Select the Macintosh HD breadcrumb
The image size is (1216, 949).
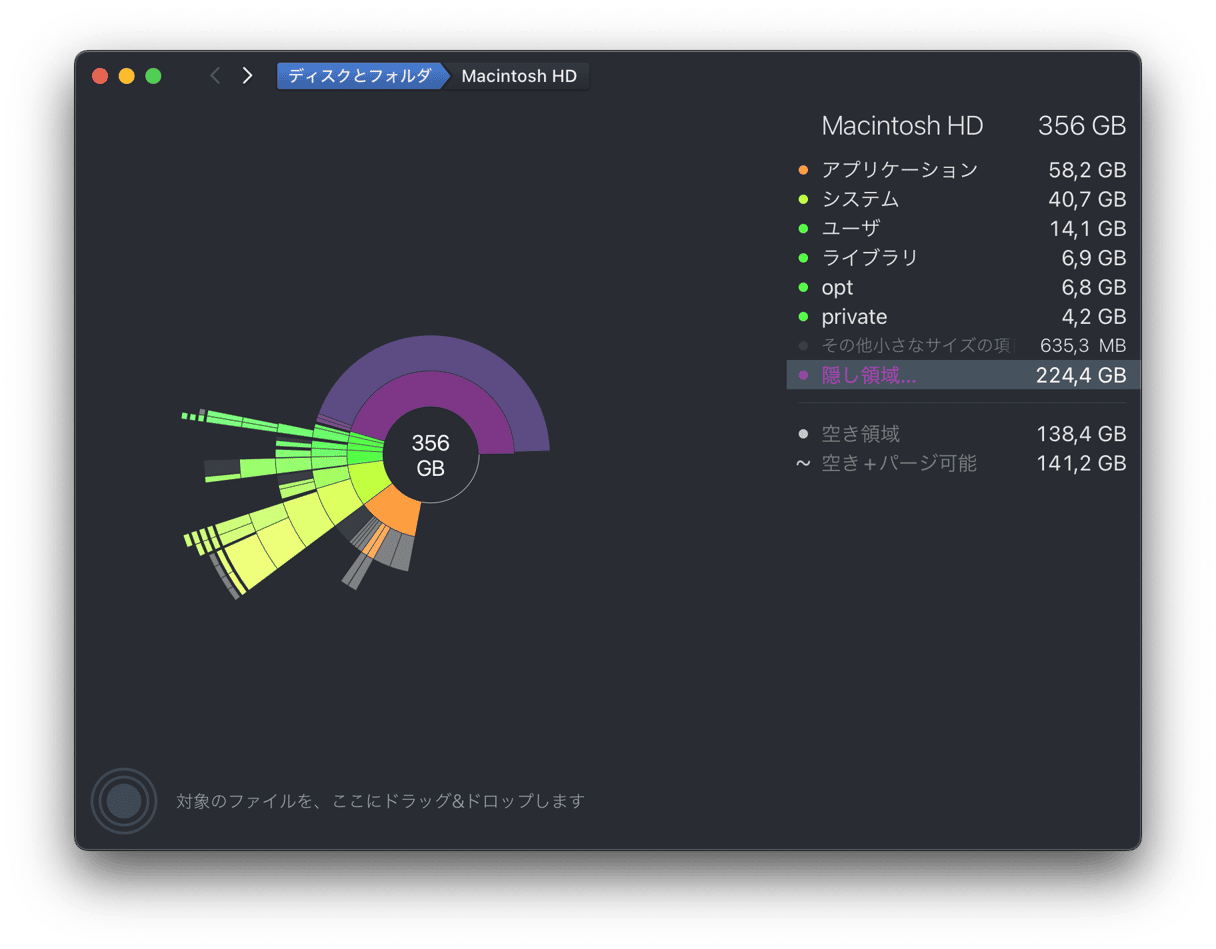[x=519, y=76]
